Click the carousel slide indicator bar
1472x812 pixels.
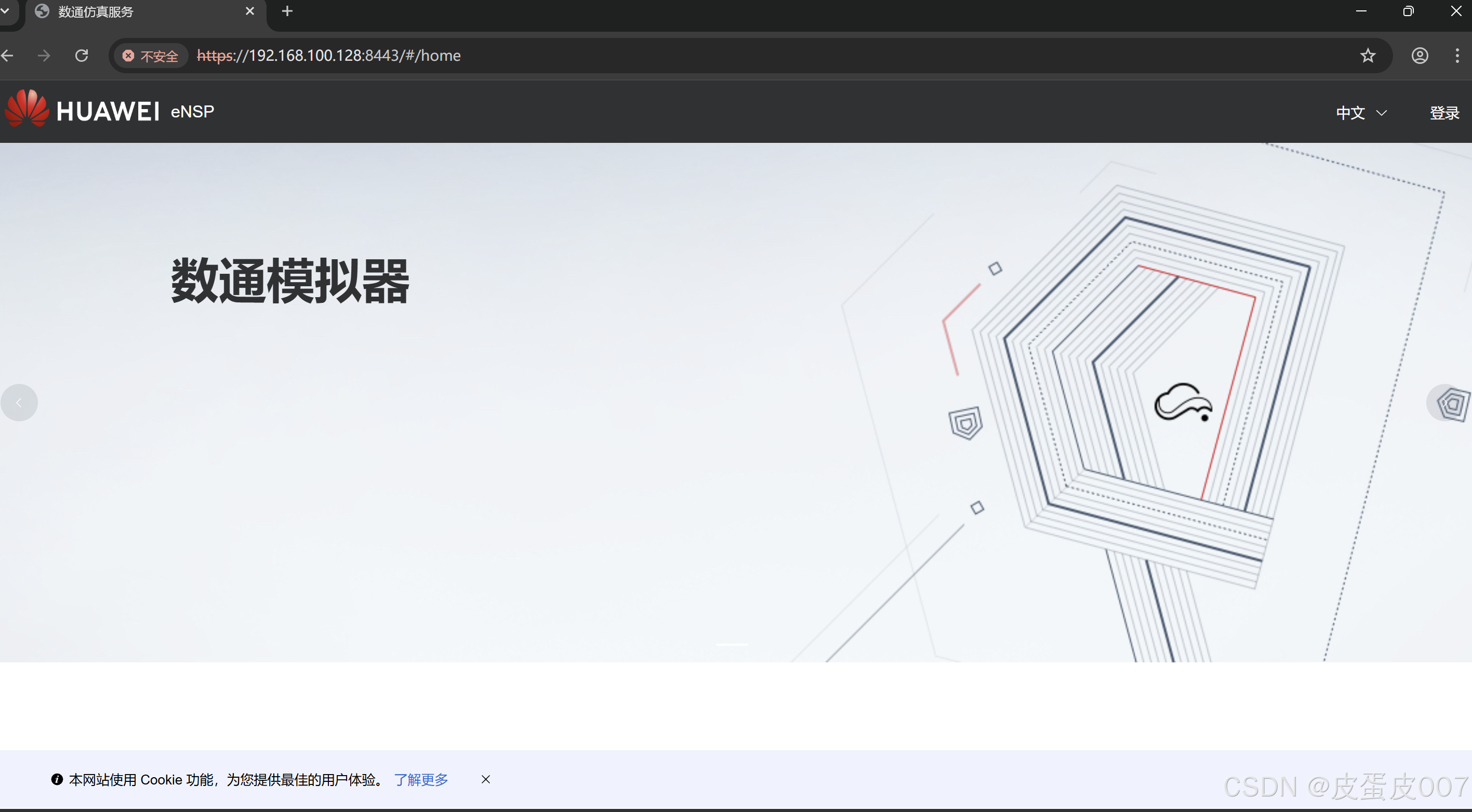click(x=732, y=645)
